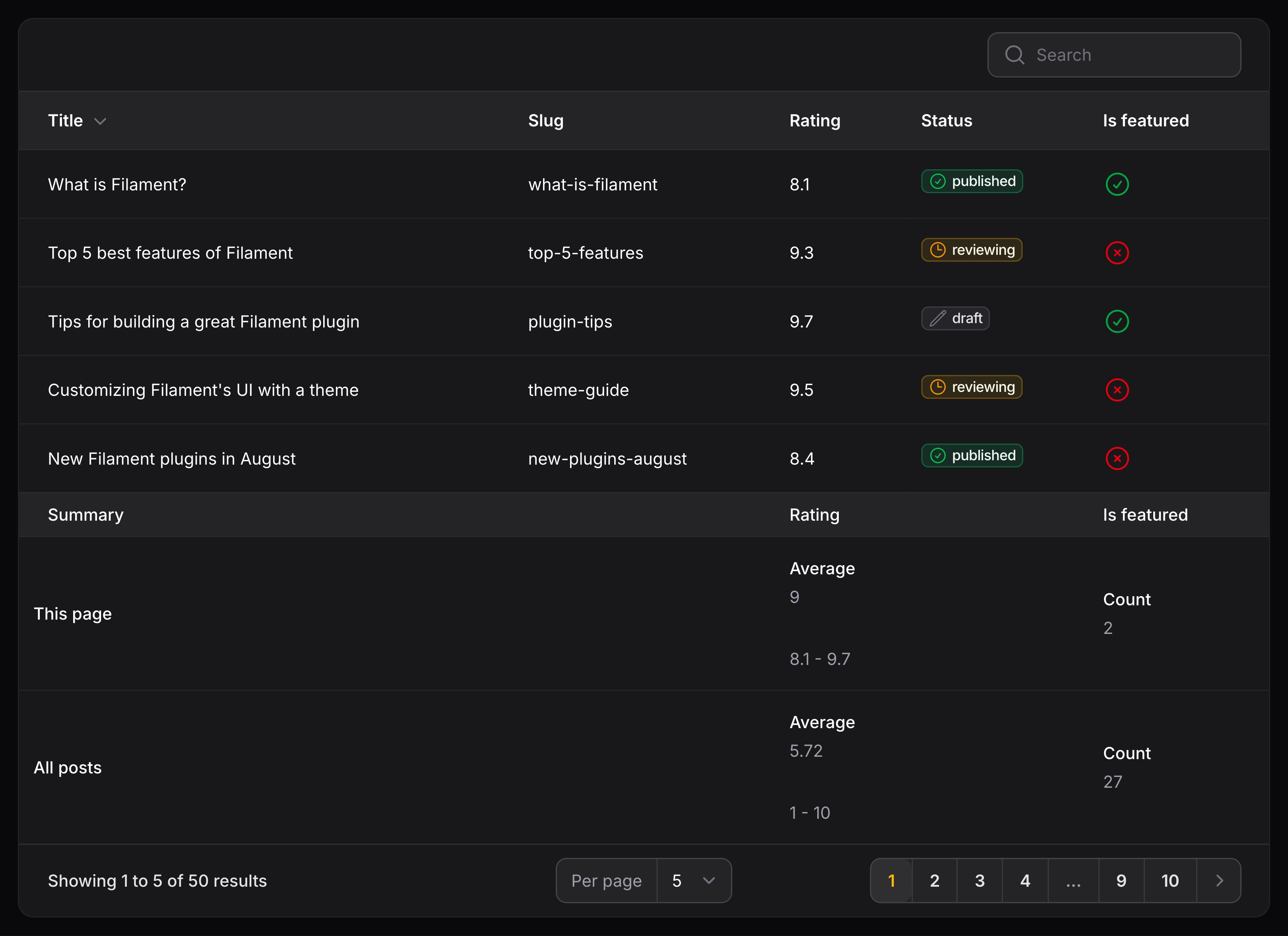Image resolution: width=1288 pixels, height=936 pixels.
Task: Open the post titled What is Filament?
Action: coord(116,184)
